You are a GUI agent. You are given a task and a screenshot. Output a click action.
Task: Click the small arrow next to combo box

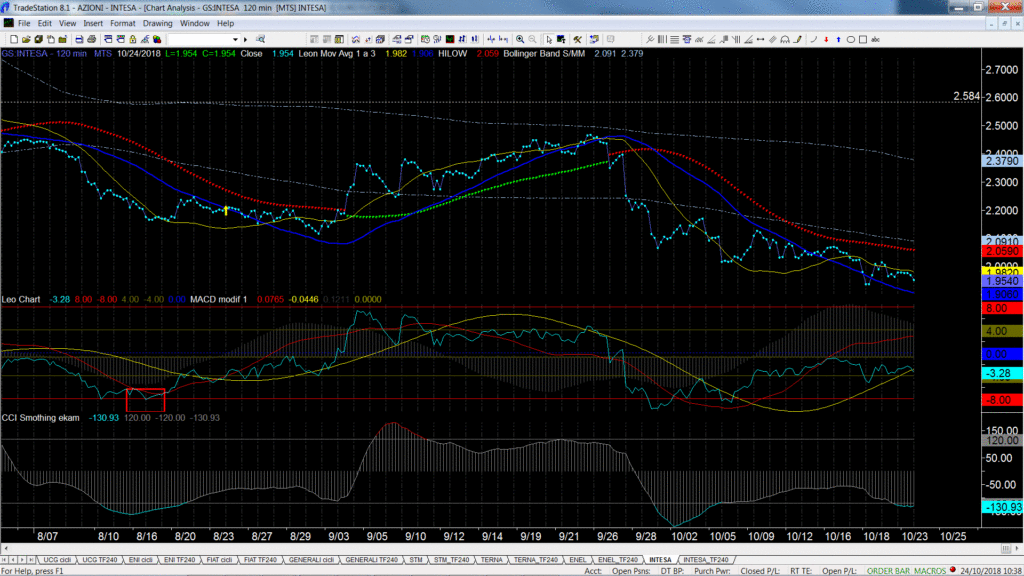coord(246,39)
